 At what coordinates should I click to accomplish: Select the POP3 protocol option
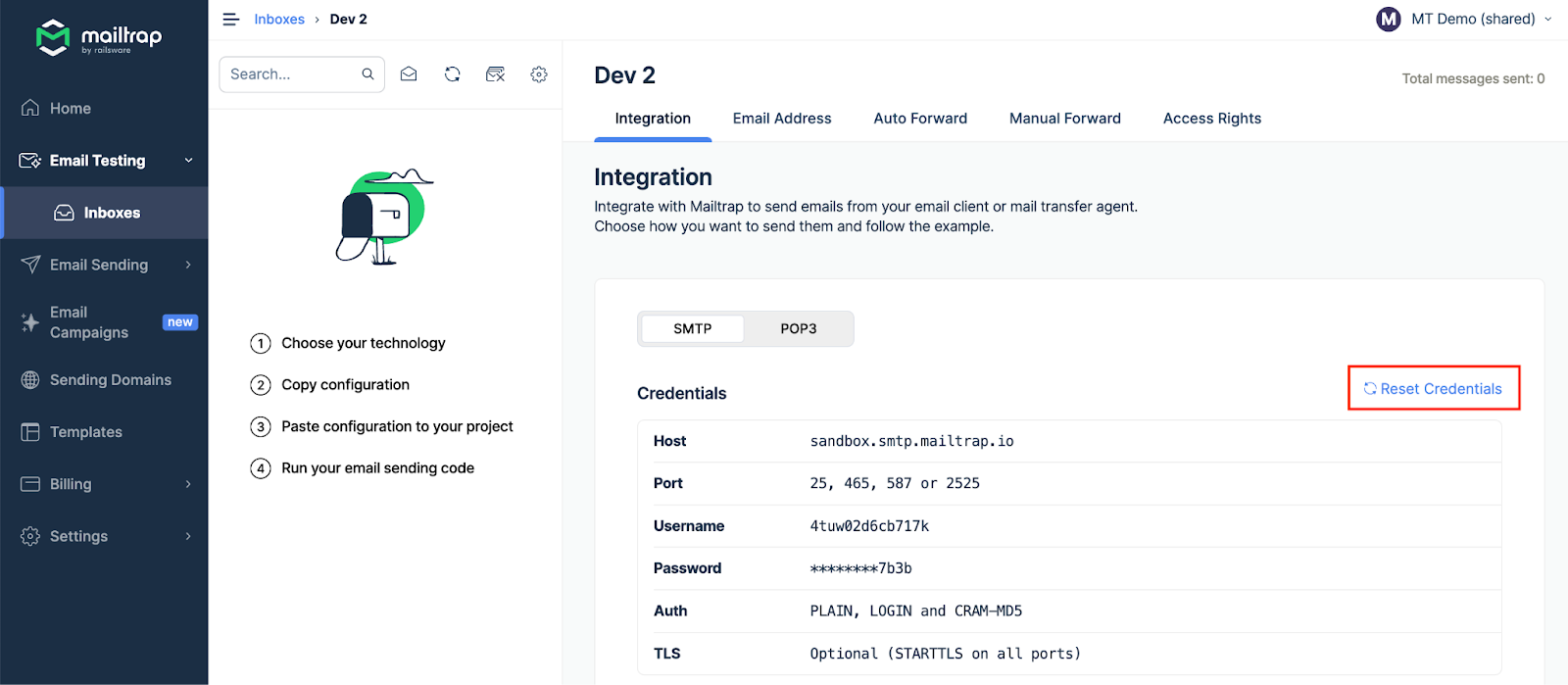(x=799, y=329)
